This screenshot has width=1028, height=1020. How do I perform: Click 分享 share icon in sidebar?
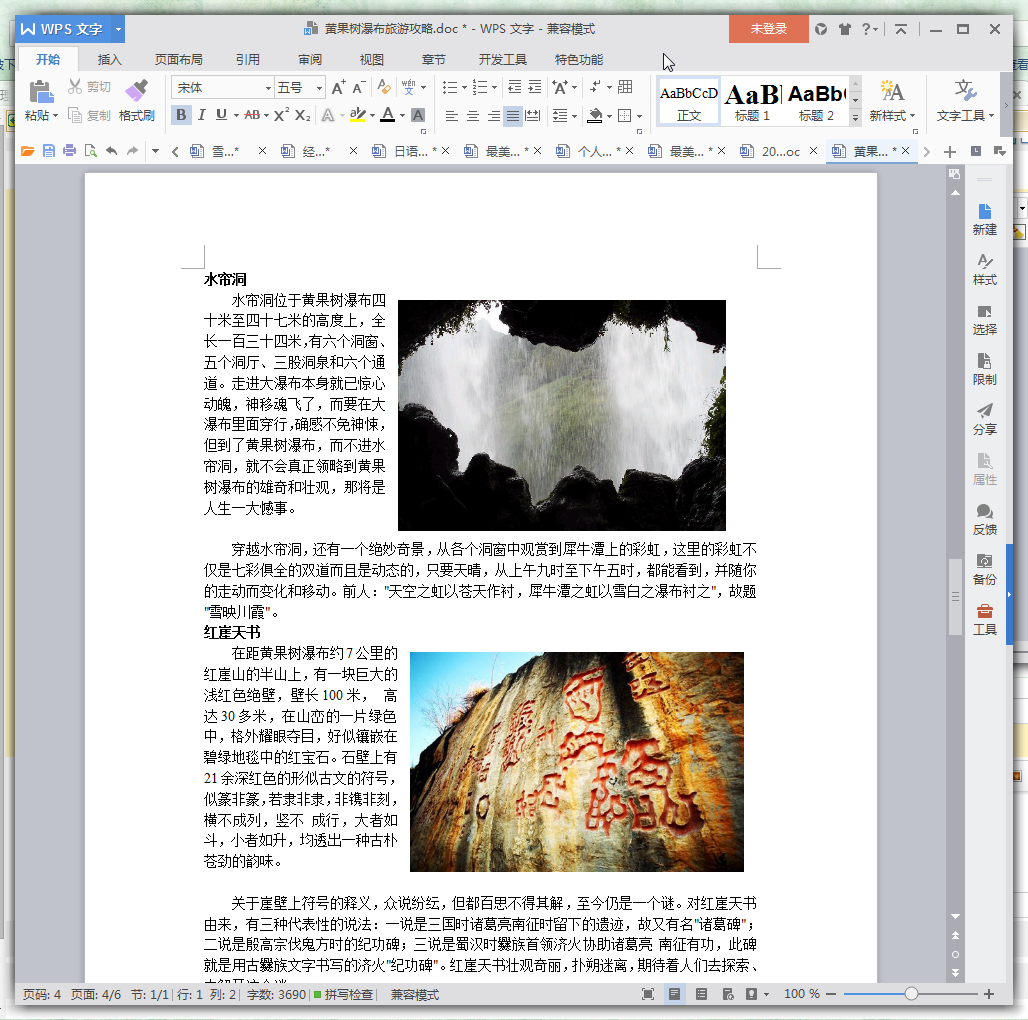point(984,420)
